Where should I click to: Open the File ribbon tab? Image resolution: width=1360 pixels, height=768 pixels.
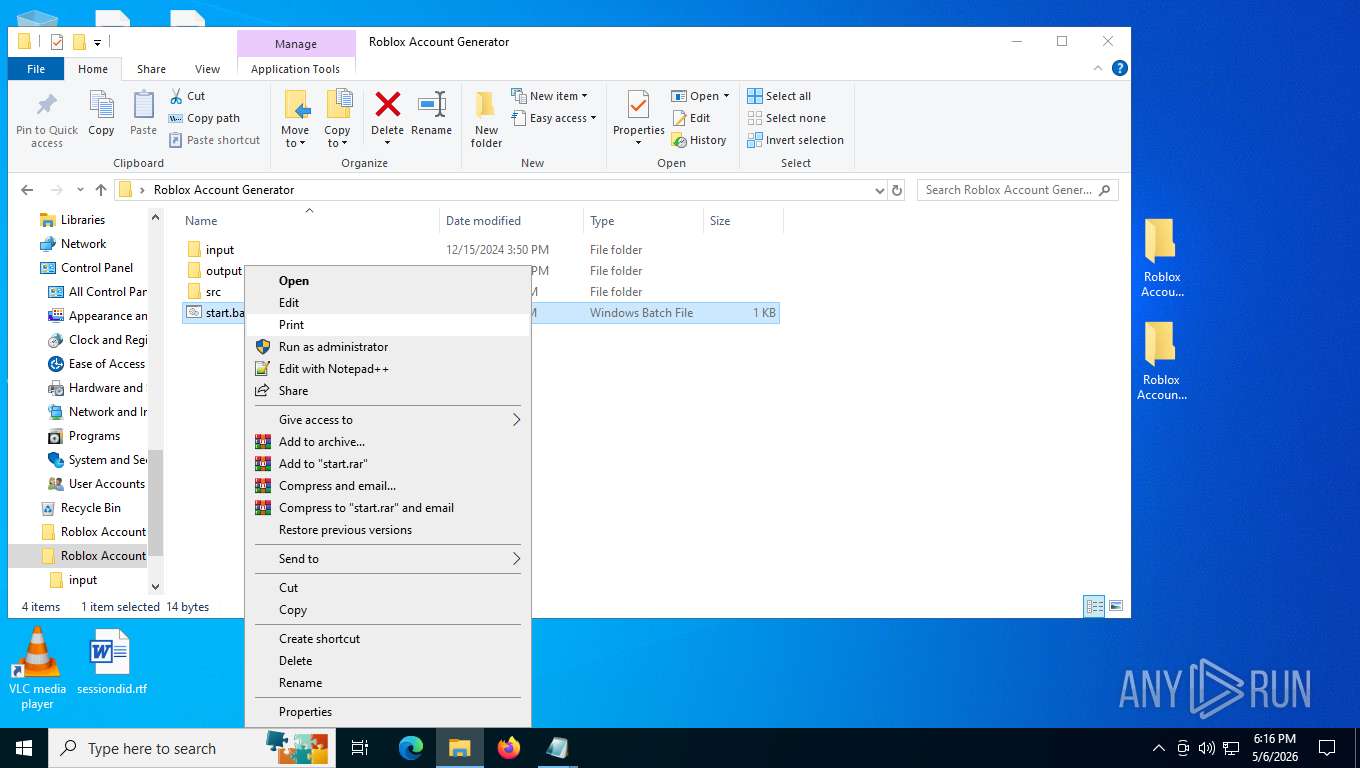click(36, 69)
